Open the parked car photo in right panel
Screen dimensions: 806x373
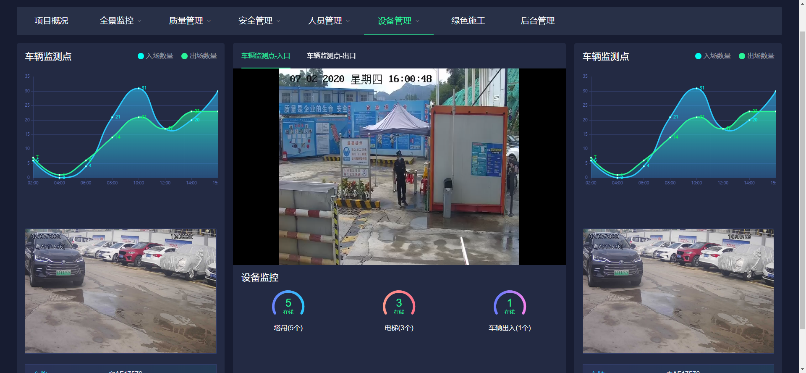(678, 291)
